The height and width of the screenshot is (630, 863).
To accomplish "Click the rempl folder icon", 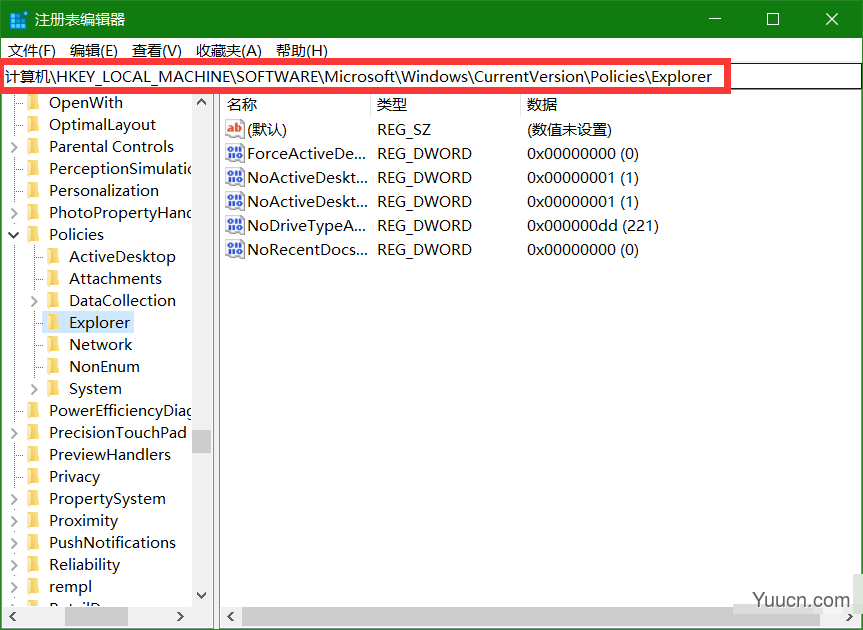I will (34, 587).
